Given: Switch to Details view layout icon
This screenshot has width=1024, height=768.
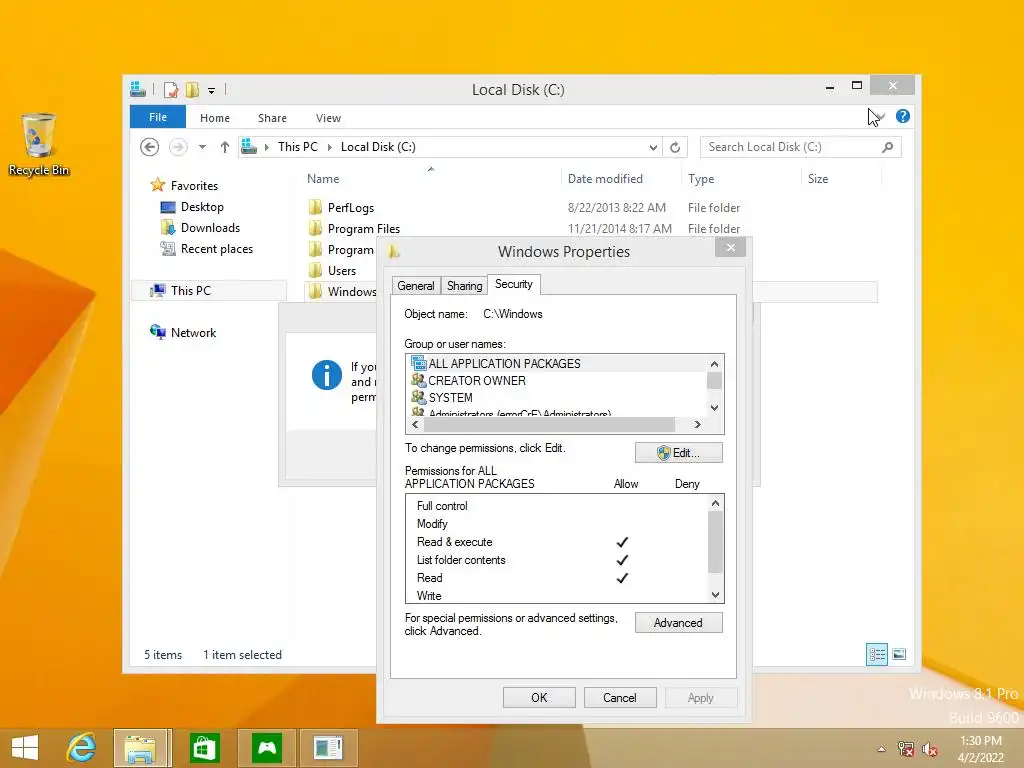Looking at the screenshot, I should [876, 654].
